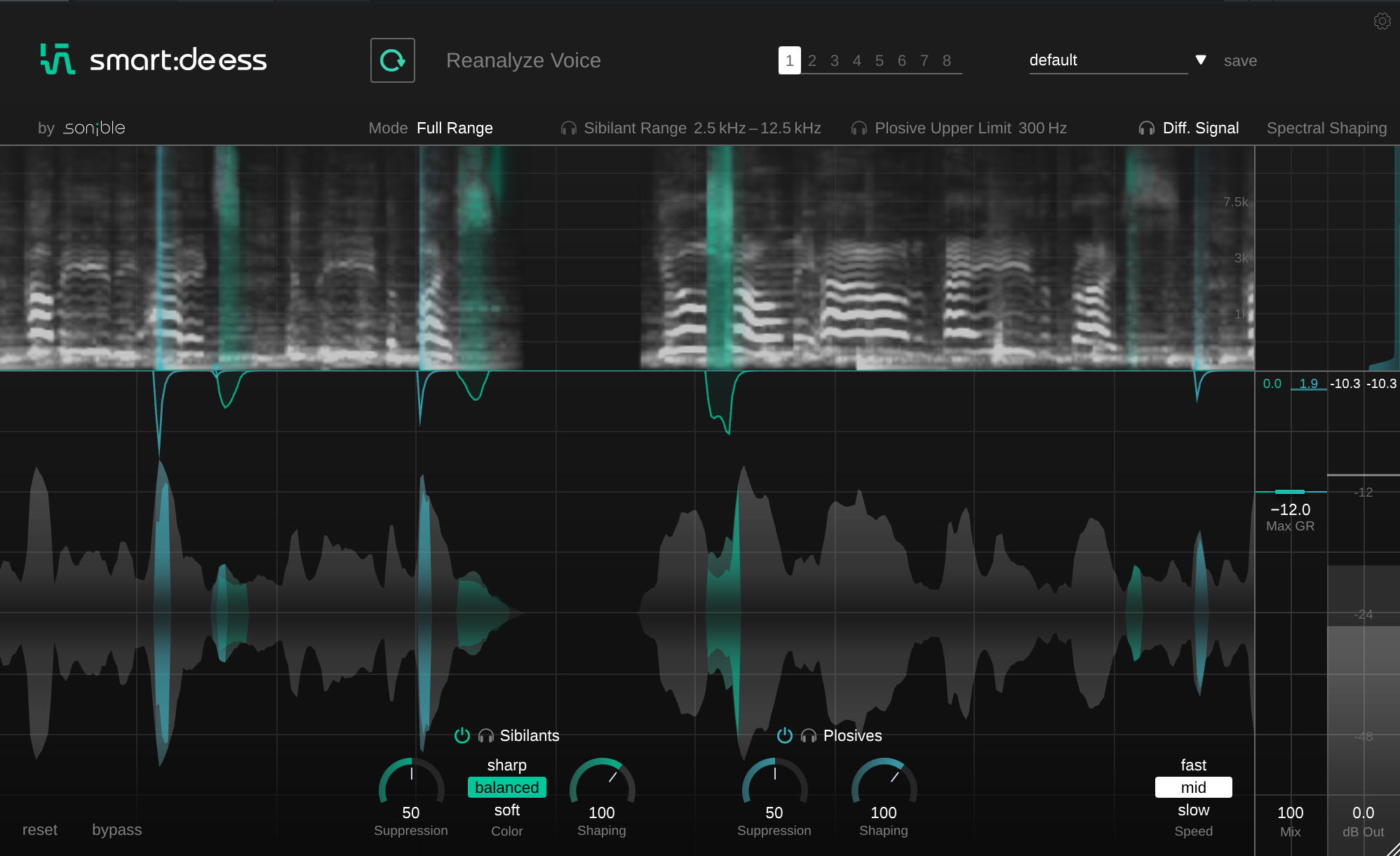The image size is (1400, 856).
Task: Click the Reanalyze Voice circular arrow icon
Action: pyautogui.click(x=393, y=60)
